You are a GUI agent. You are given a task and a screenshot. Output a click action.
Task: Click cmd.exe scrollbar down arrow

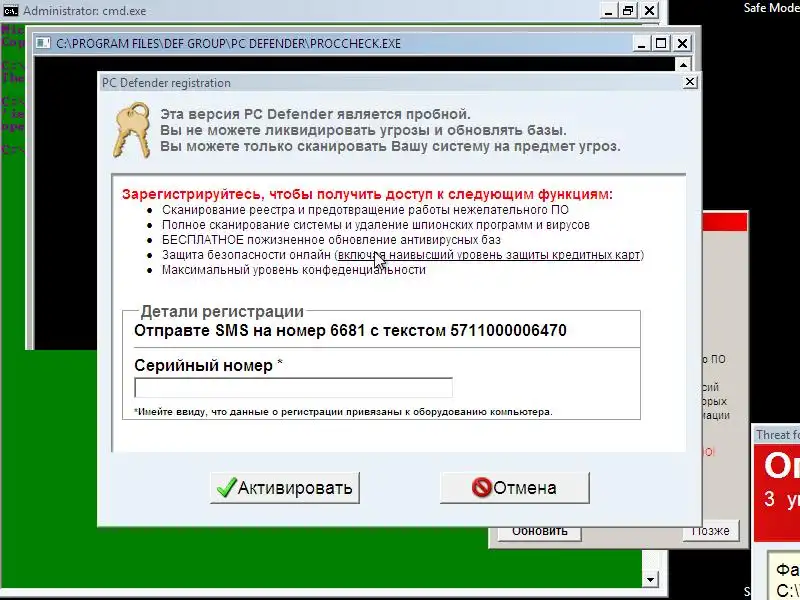650,580
